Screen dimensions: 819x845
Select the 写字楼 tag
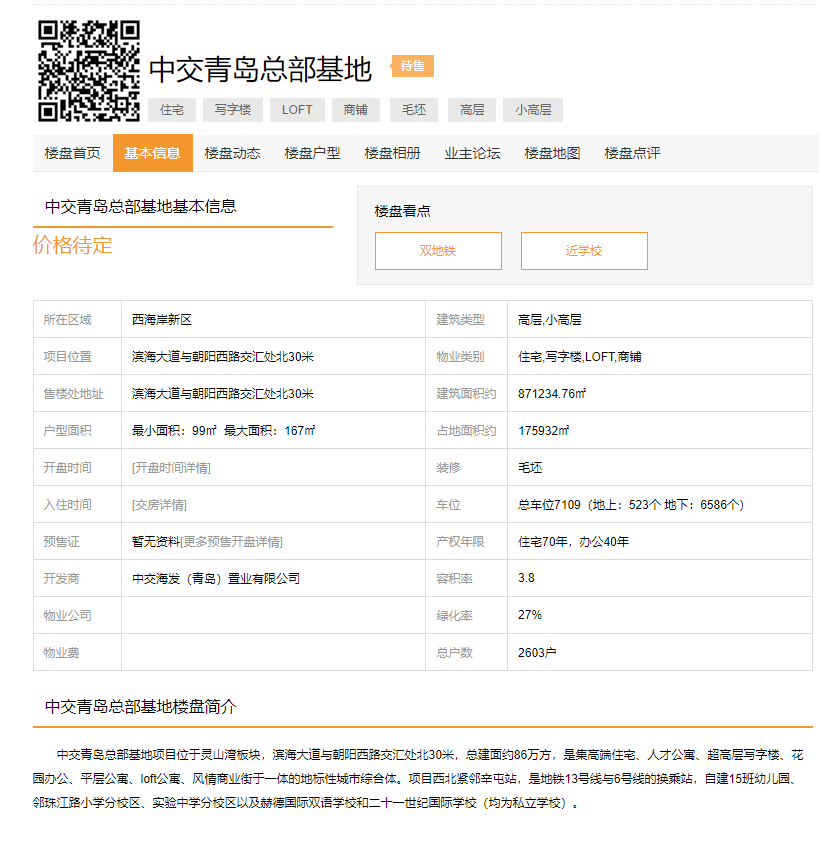coord(233,110)
